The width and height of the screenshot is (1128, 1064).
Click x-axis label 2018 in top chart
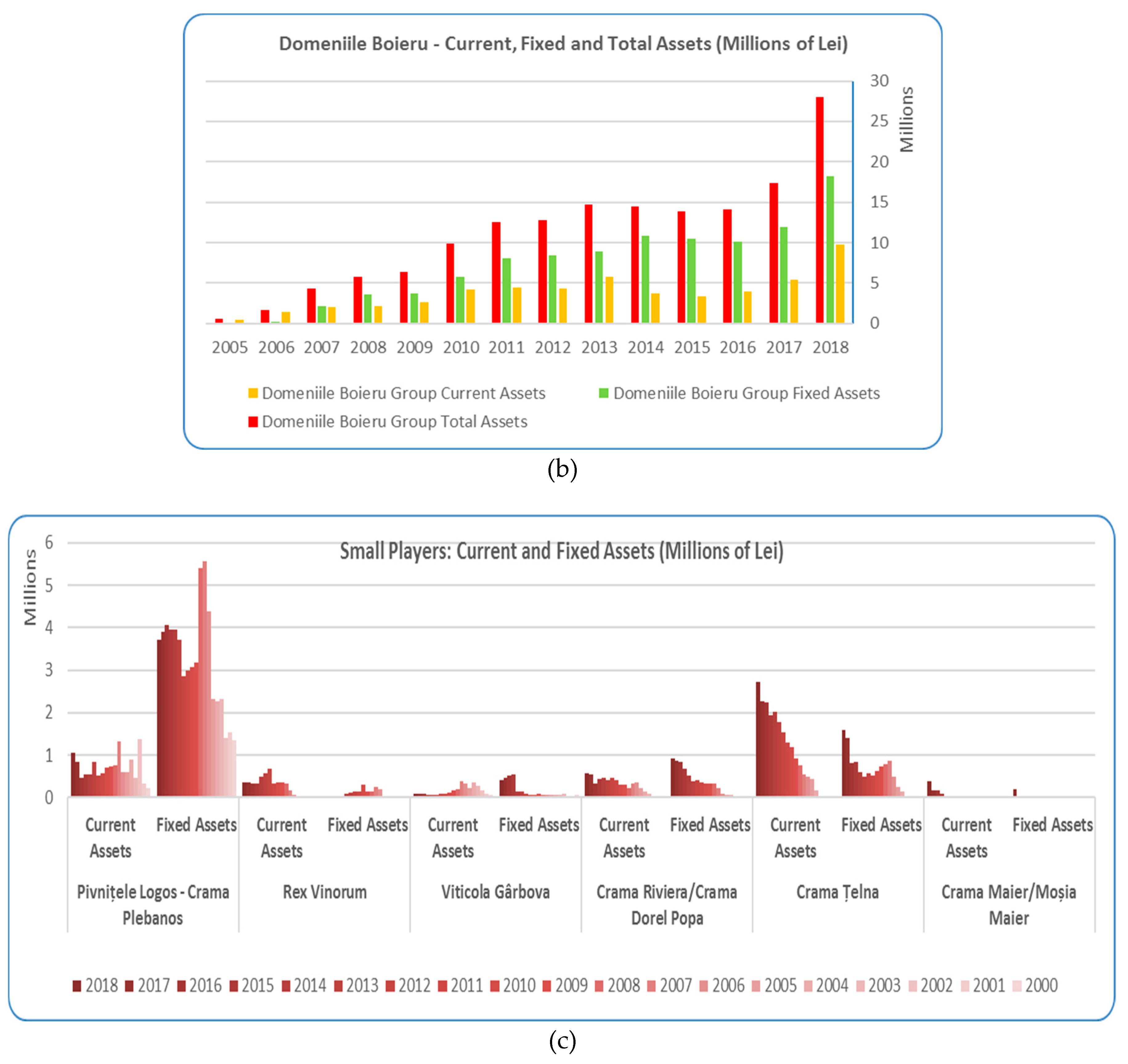click(831, 347)
